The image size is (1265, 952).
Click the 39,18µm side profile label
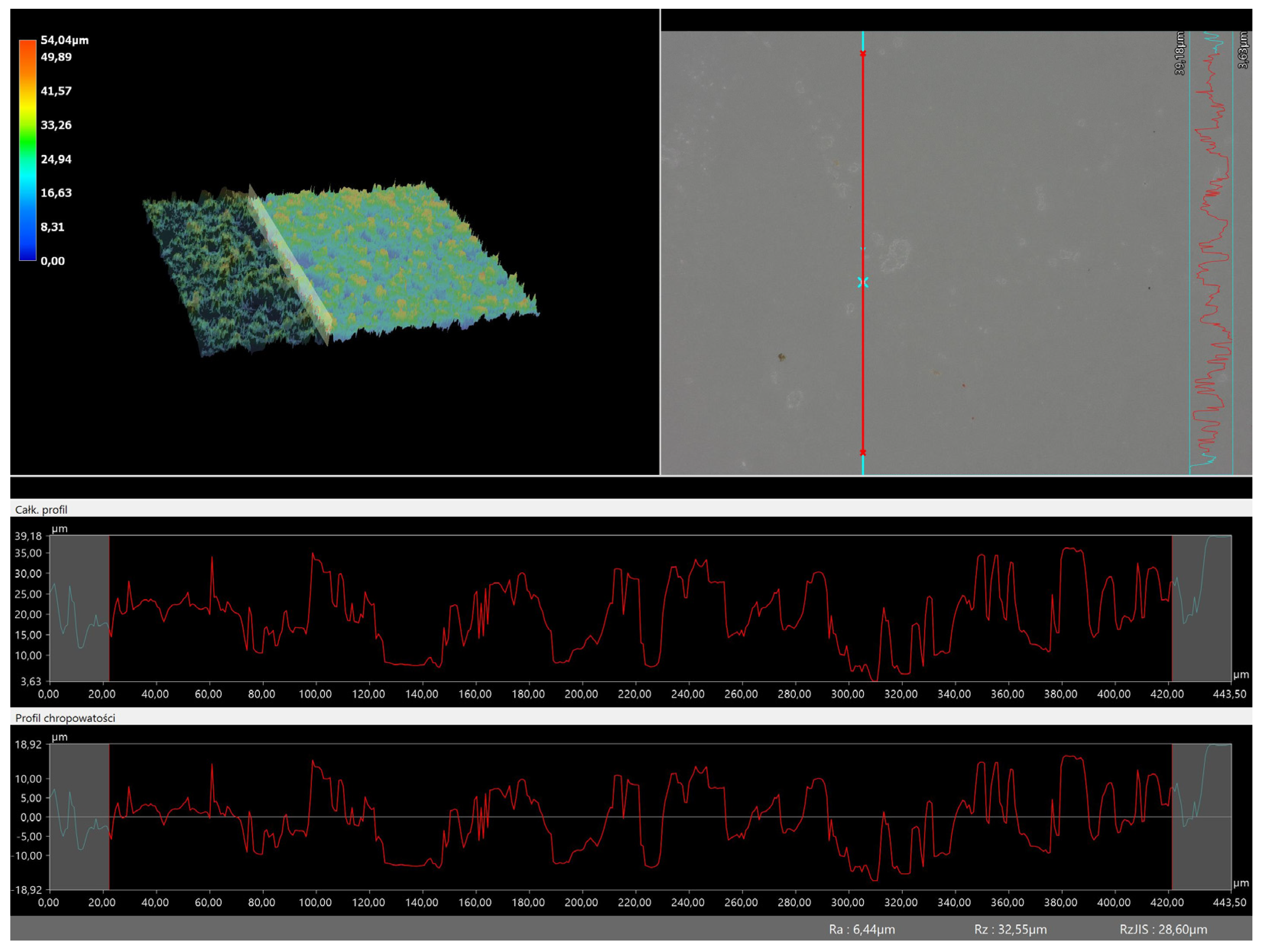click(1180, 53)
